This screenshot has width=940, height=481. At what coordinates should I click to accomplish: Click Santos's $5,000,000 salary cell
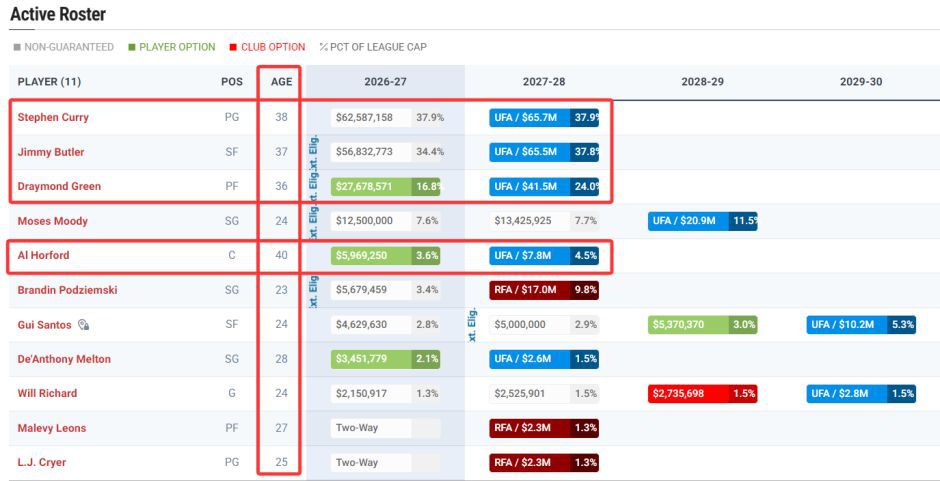coord(529,324)
